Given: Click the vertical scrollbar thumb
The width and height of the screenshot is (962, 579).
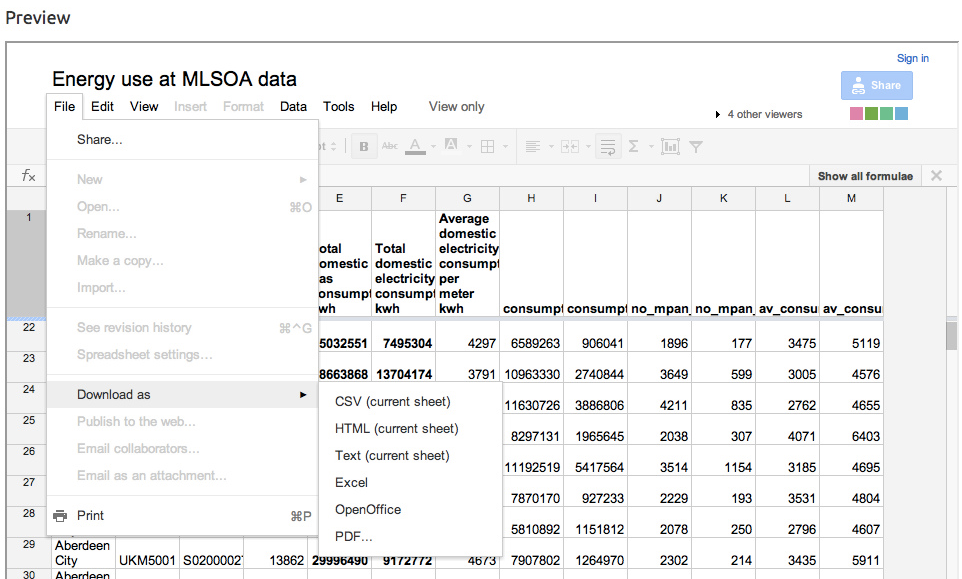Looking at the screenshot, I should point(952,335).
